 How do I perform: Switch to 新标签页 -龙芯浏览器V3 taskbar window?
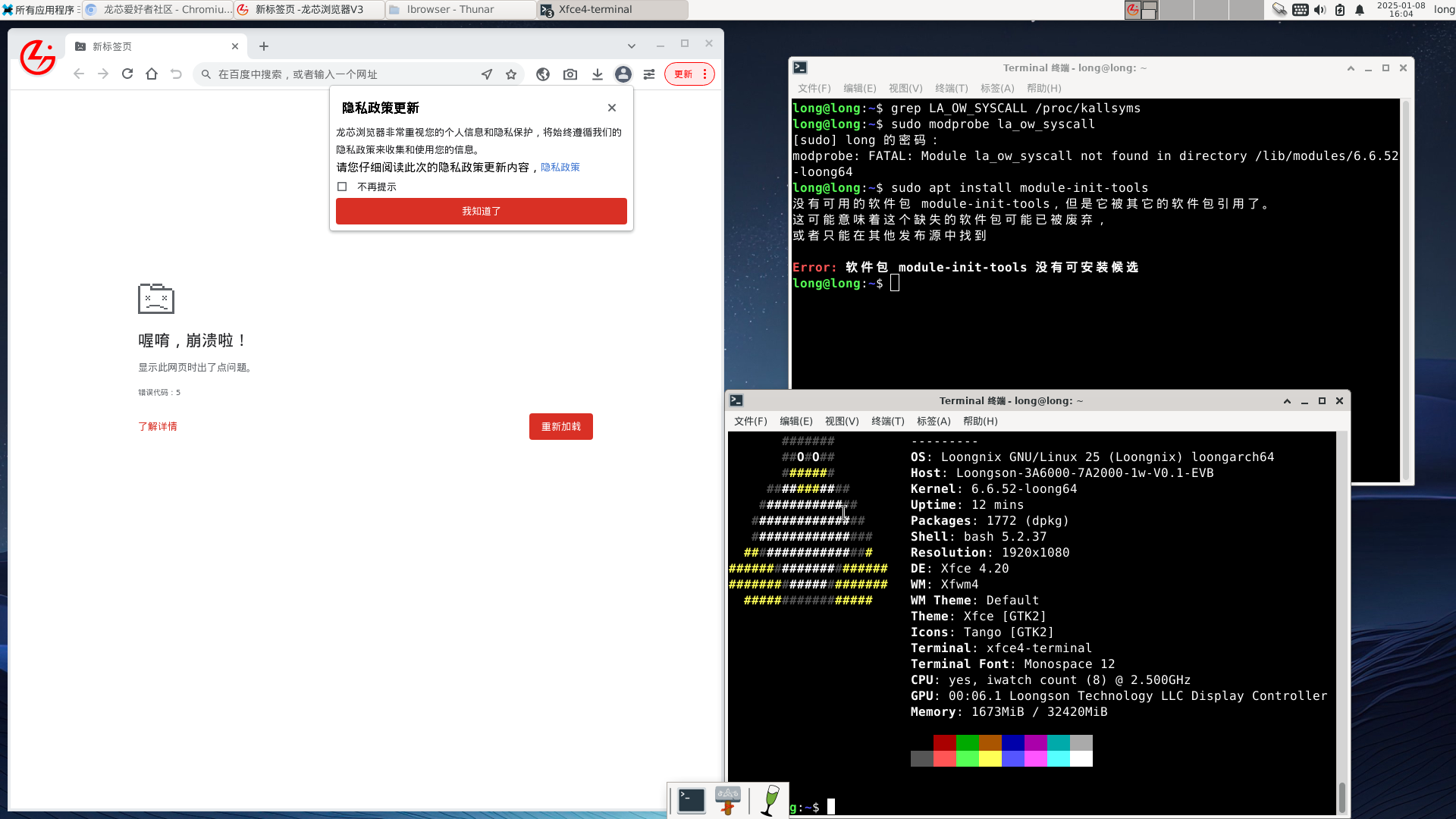click(x=309, y=10)
